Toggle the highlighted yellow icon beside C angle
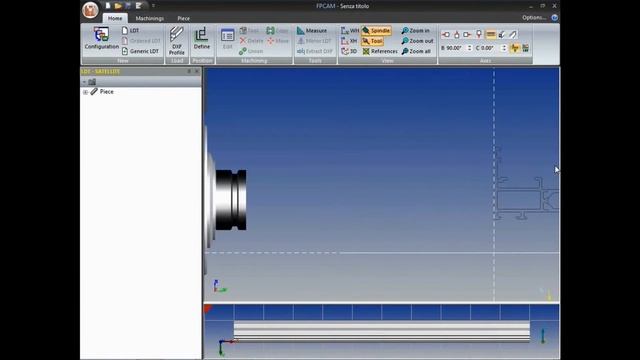The width and height of the screenshot is (640, 360). [x=515, y=48]
